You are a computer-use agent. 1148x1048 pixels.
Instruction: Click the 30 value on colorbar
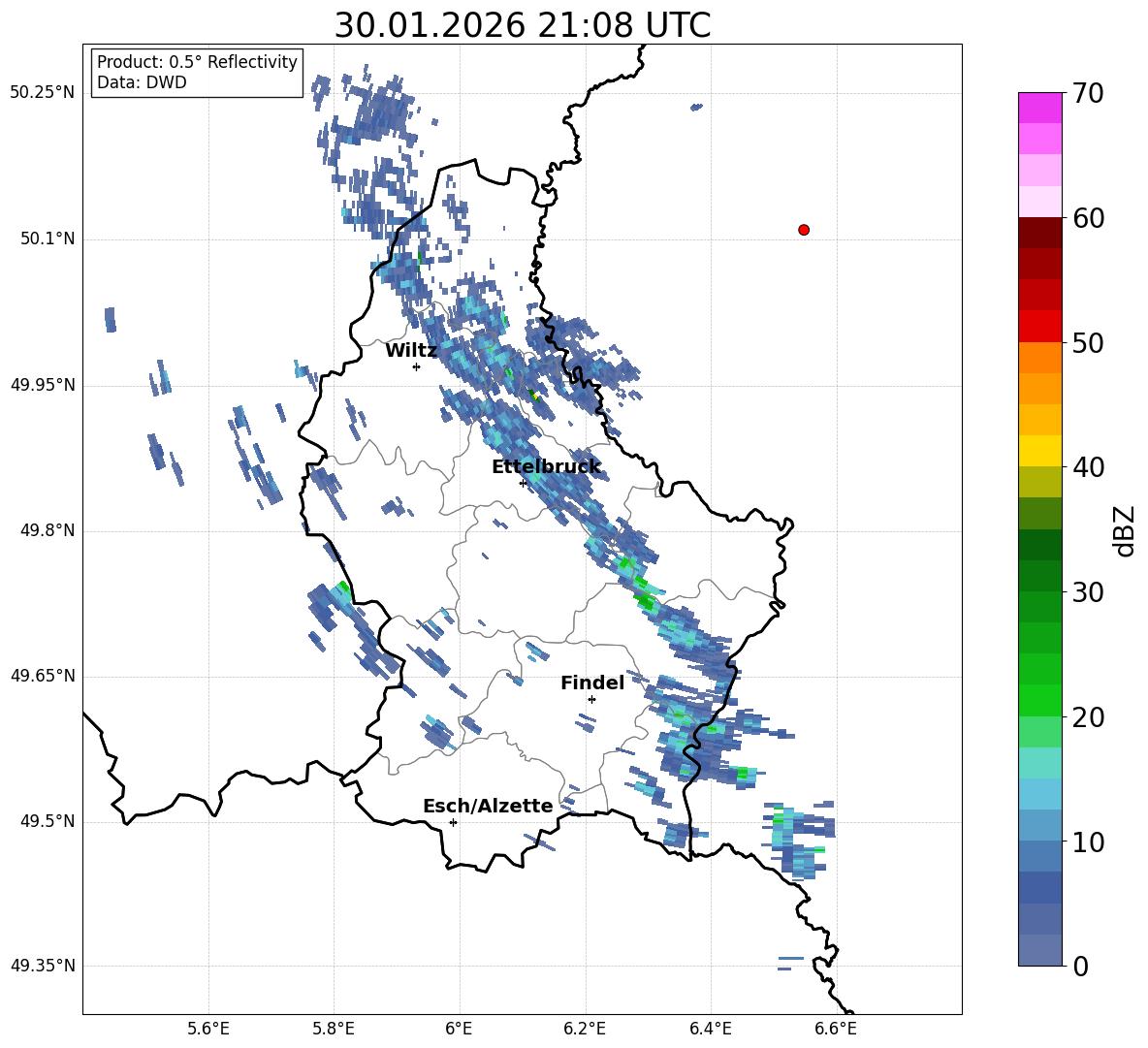pos(1088,592)
